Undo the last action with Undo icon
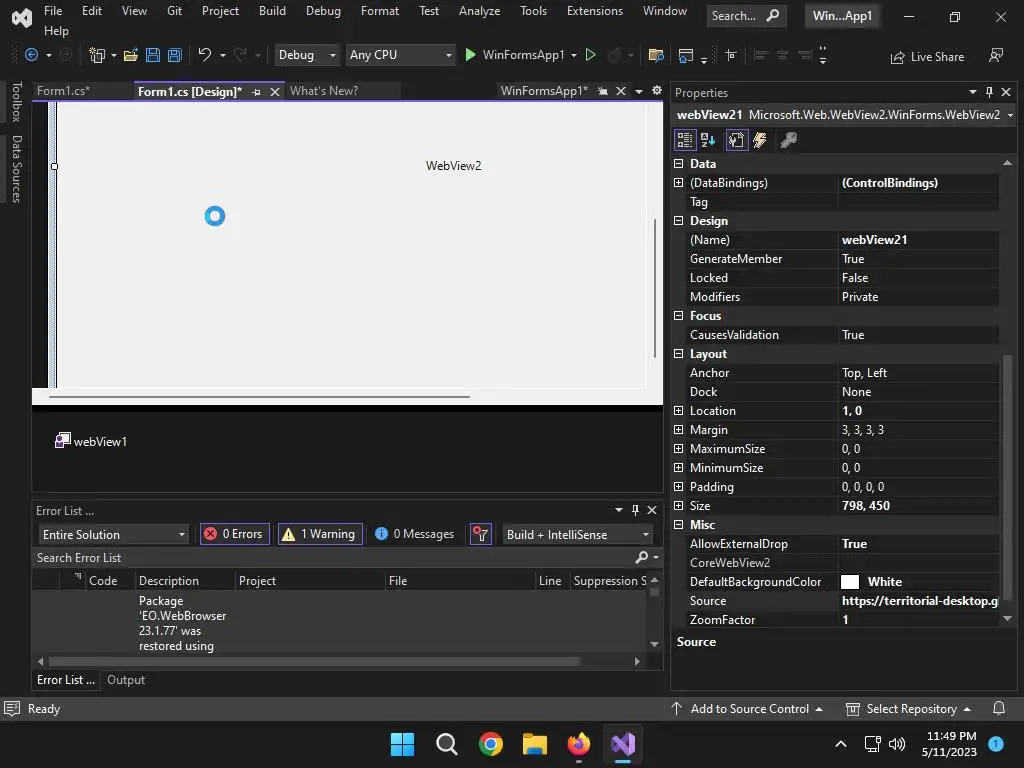This screenshot has height=768, width=1024. coord(205,55)
